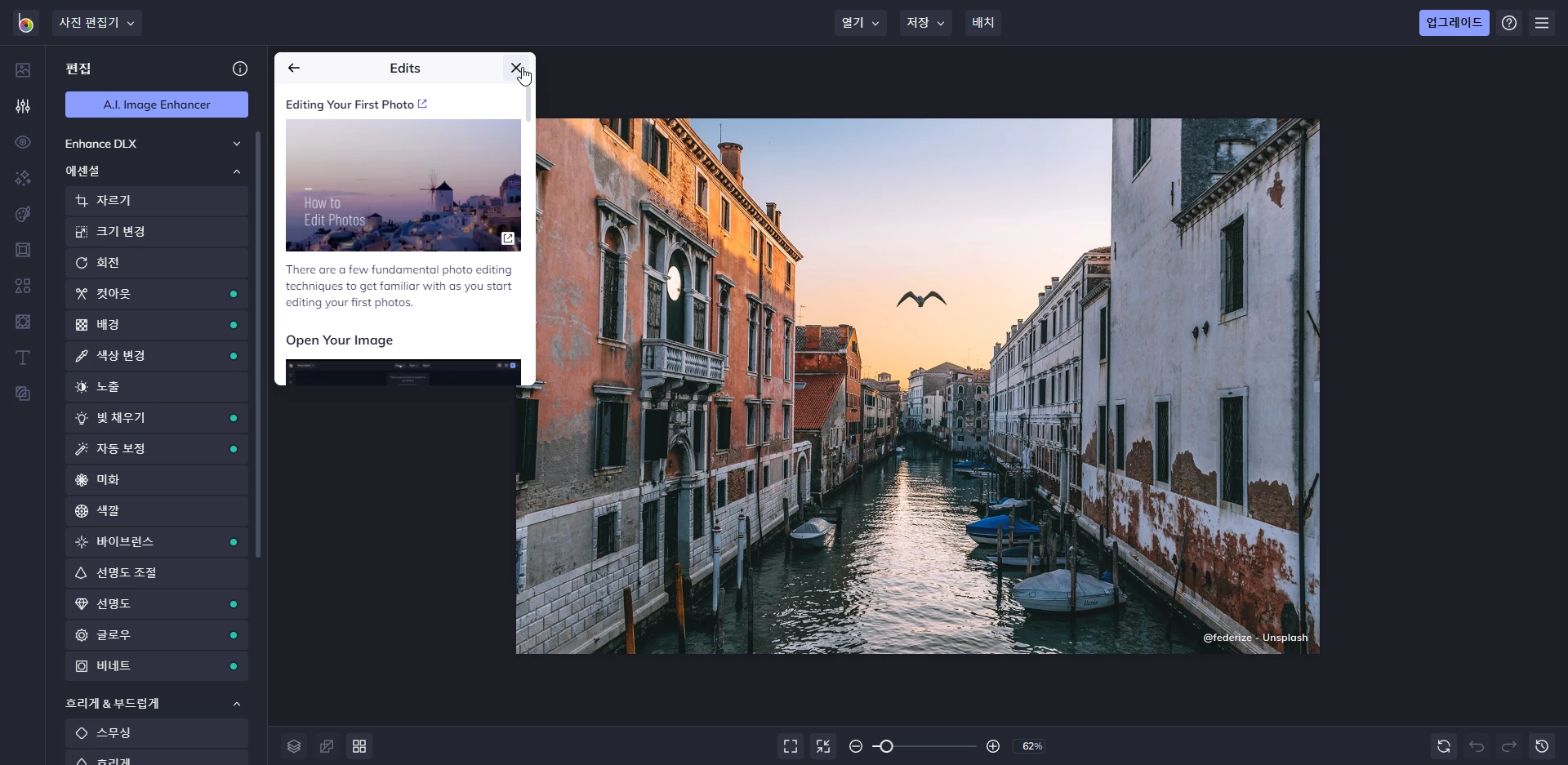
Task: Click the flatten layers icon
Action: pos(327,746)
